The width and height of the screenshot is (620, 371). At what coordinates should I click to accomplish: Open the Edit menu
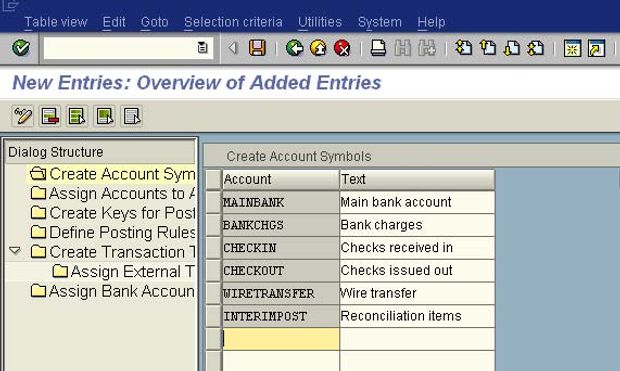pos(114,22)
